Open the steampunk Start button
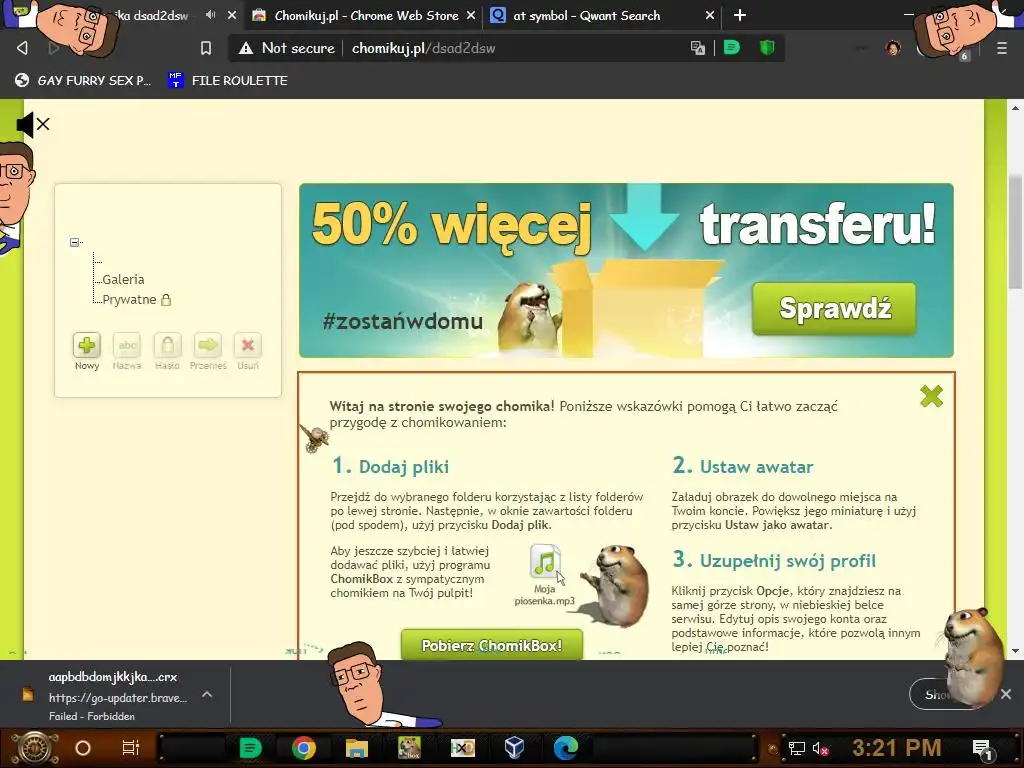 [x=35, y=748]
